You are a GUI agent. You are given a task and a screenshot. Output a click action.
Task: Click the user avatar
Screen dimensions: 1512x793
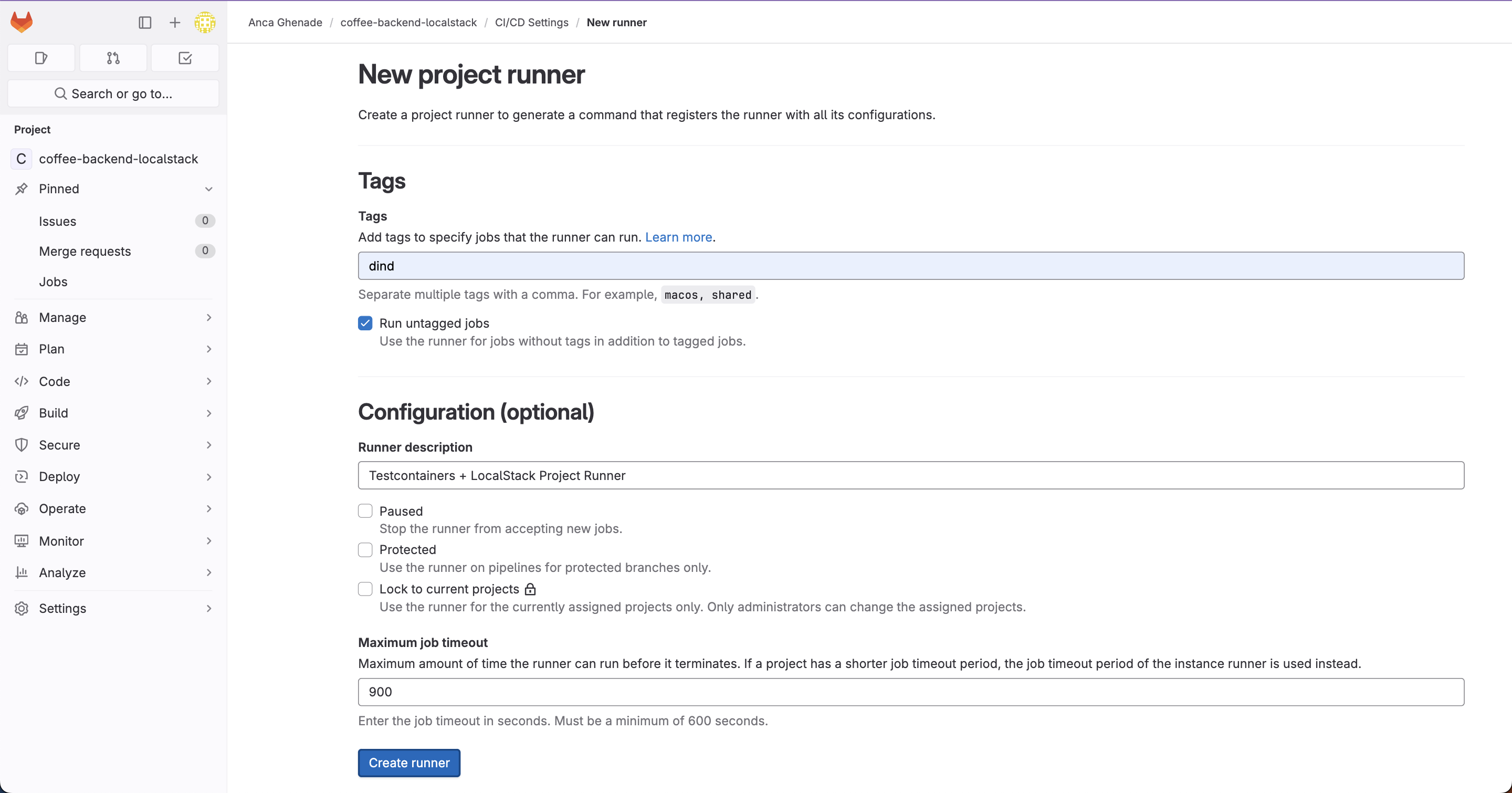click(204, 22)
